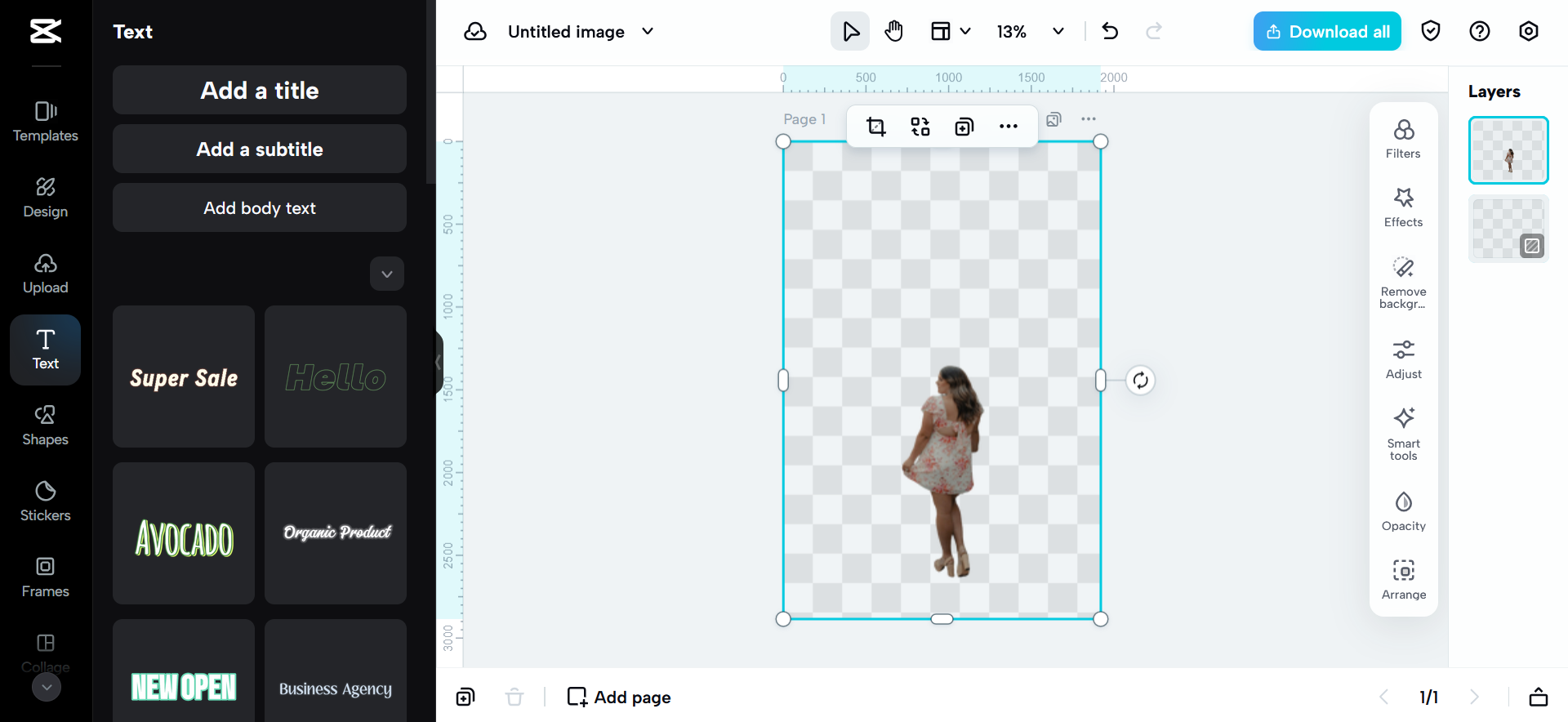
Task: Click the crop icon in floating toolbar
Action: coord(875,127)
